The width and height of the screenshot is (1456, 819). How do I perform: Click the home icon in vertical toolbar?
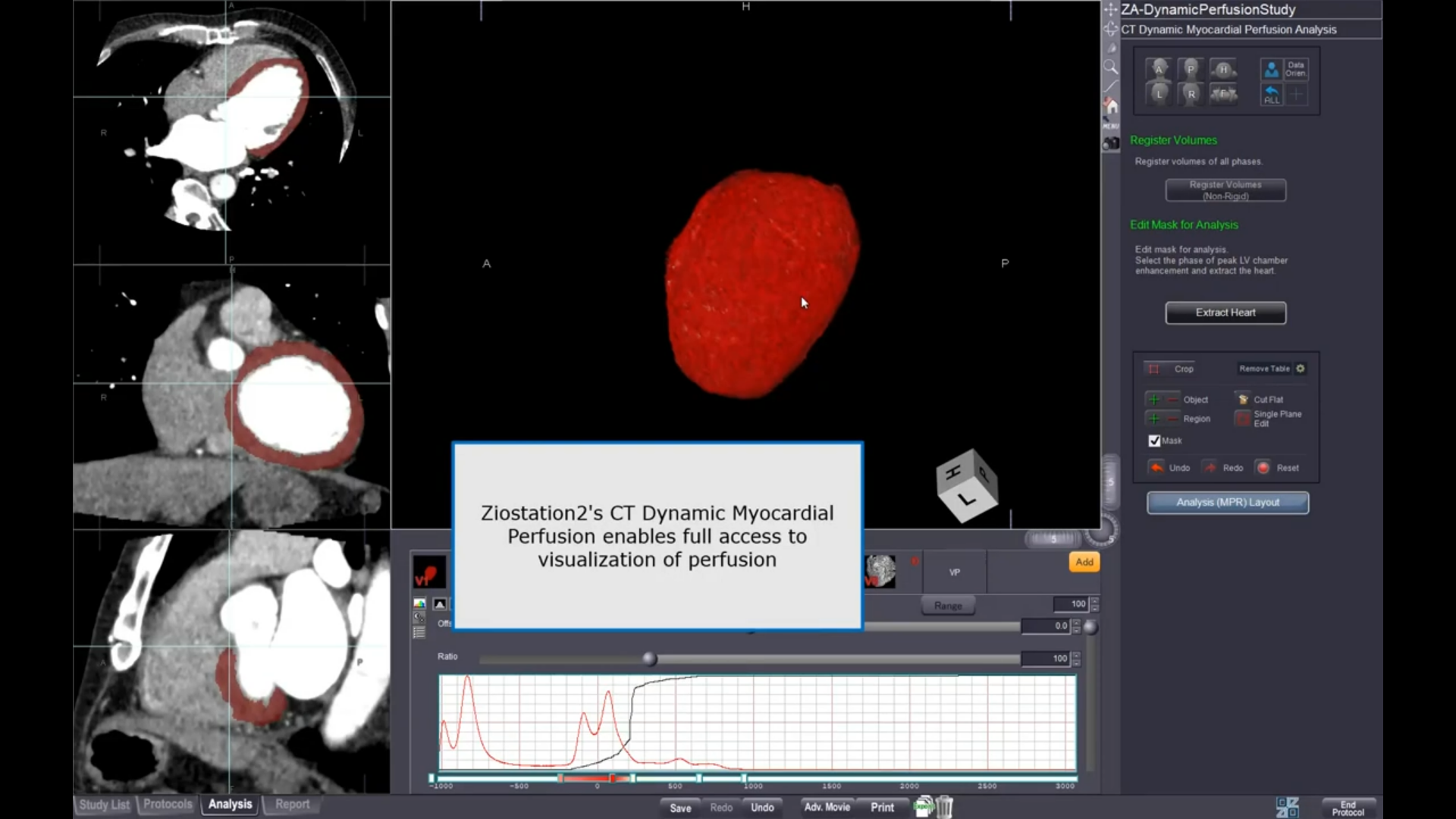coord(1111,106)
